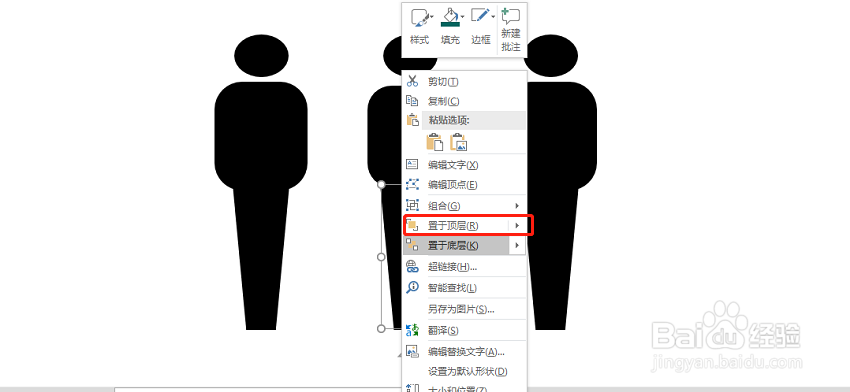Click the Copy pages icon

[x=413, y=101]
